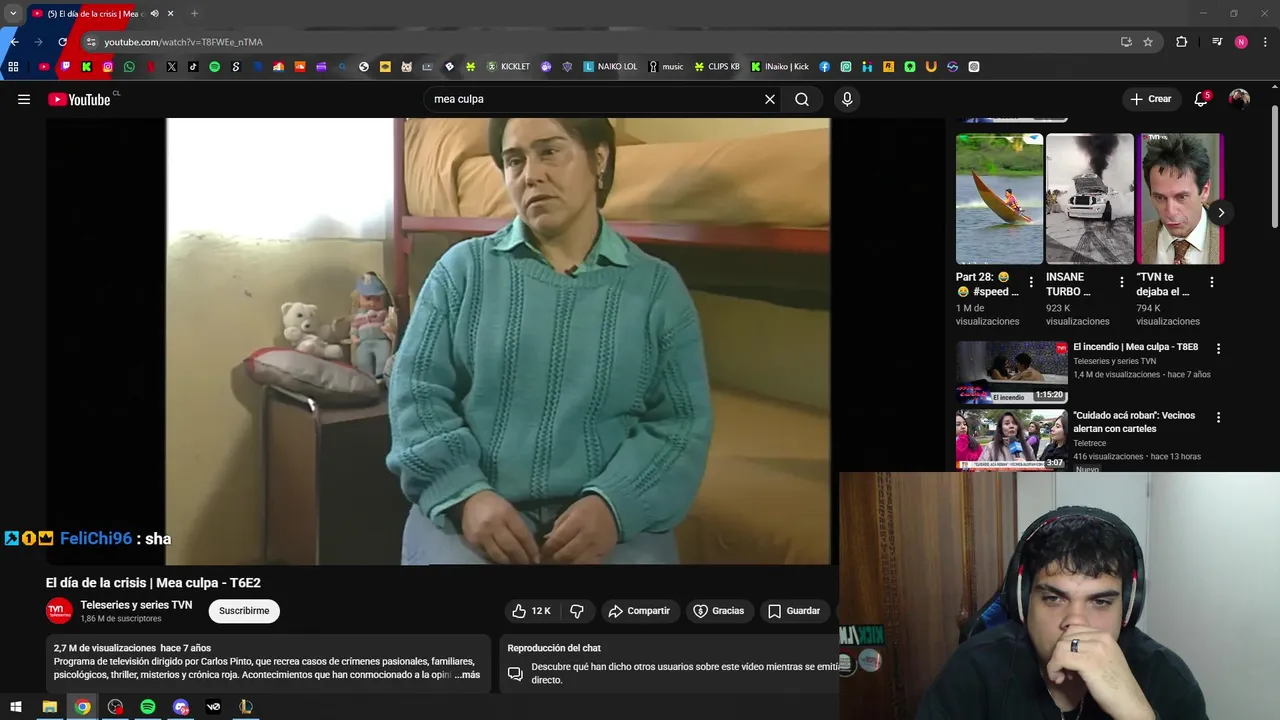The image size is (1280, 720).
Task: Open options for Cuidado acá roban video
Action: (1218, 417)
